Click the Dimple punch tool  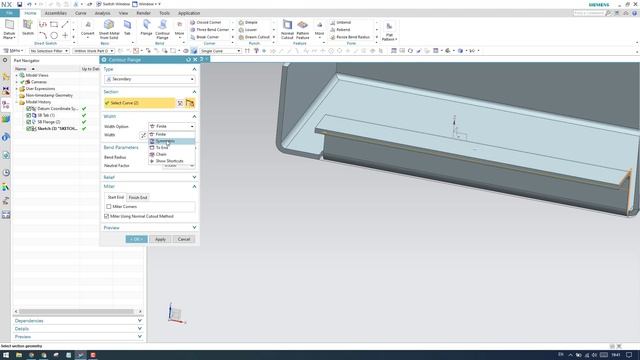click(248, 22)
